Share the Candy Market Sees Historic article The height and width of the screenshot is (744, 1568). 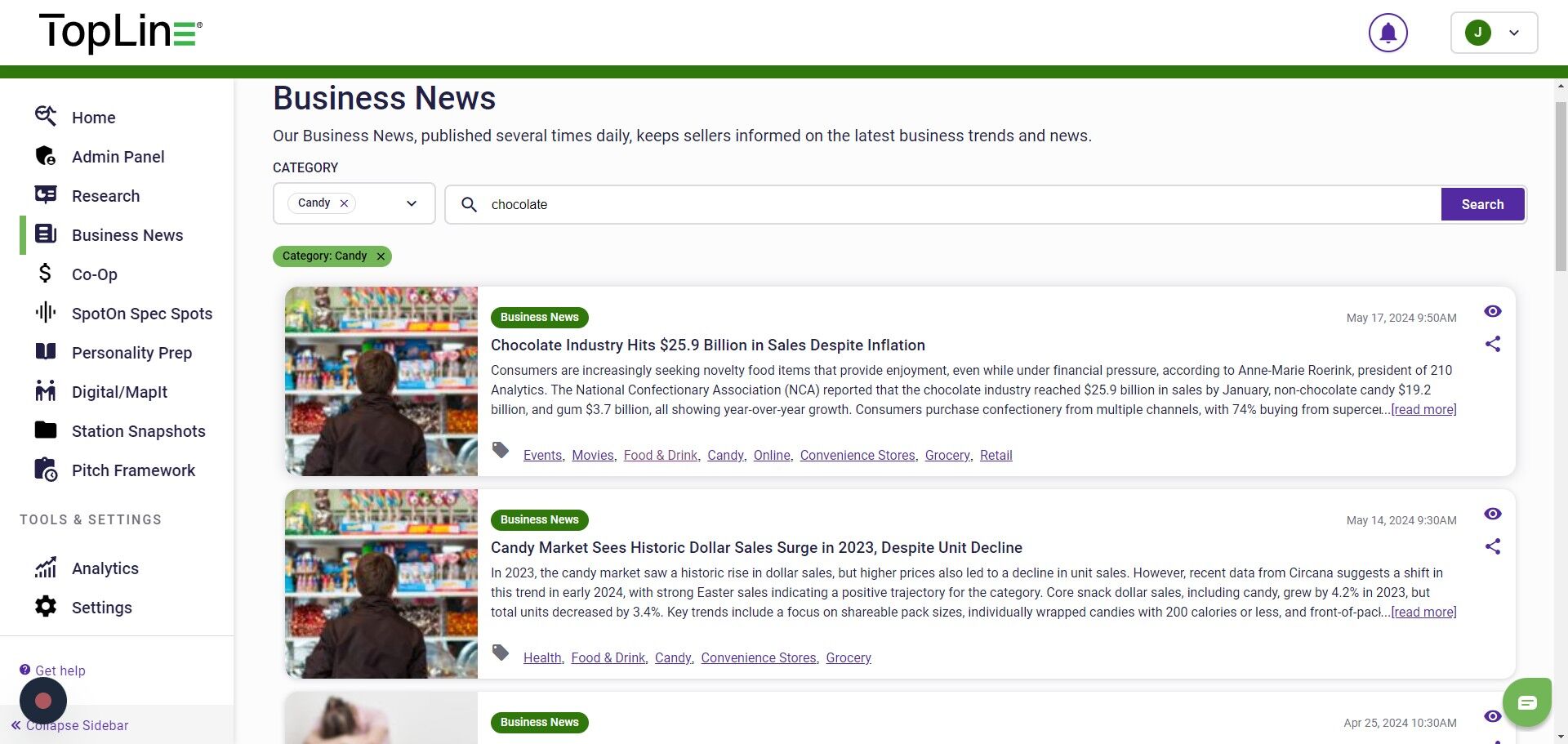1492,547
